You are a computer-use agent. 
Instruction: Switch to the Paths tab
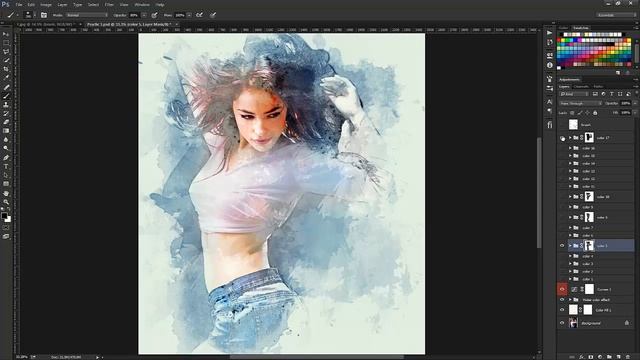(598, 87)
